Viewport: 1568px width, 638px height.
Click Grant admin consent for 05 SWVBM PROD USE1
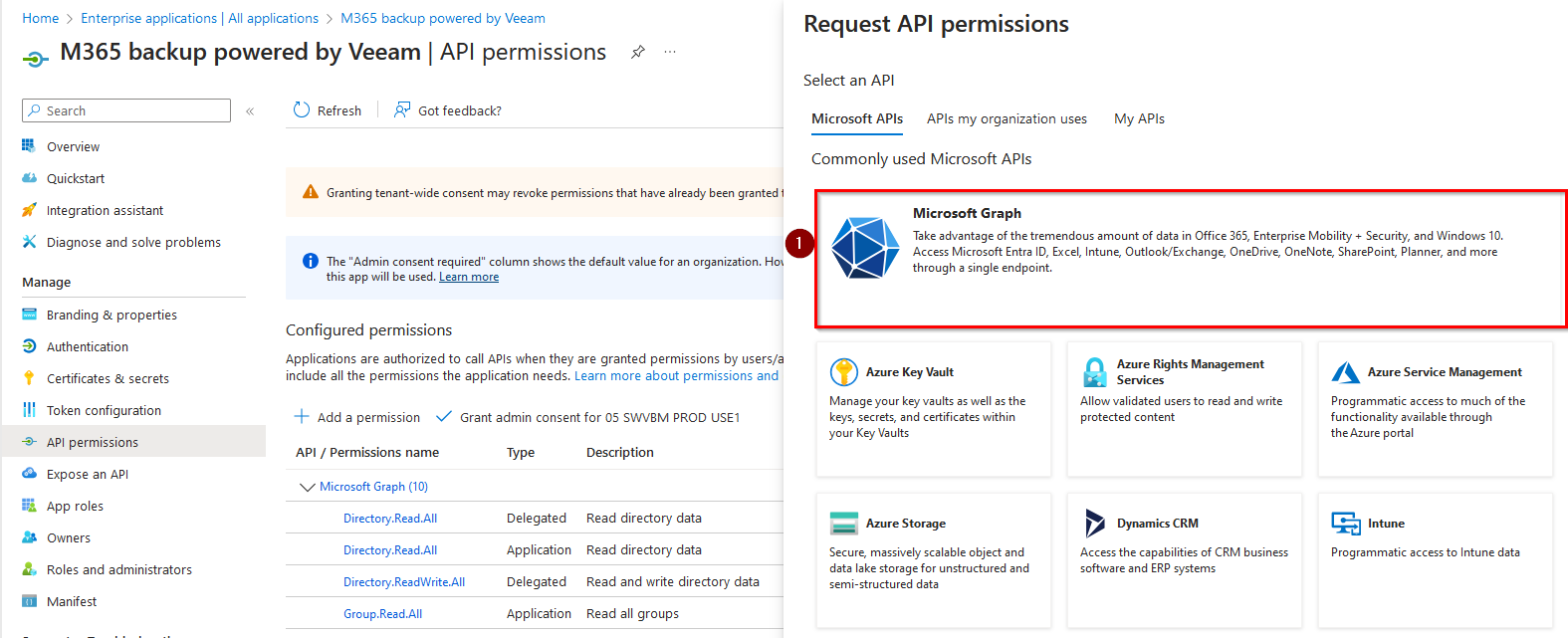click(588, 417)
